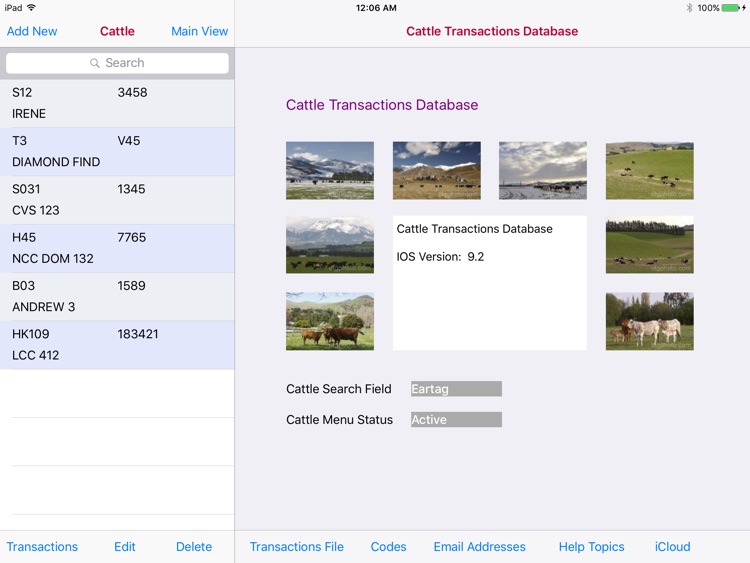Click the snowy mountain paddock thumbnail
The width and height of the screenshot is (750, 563).
pyautogui.click(x=330, y=170)
